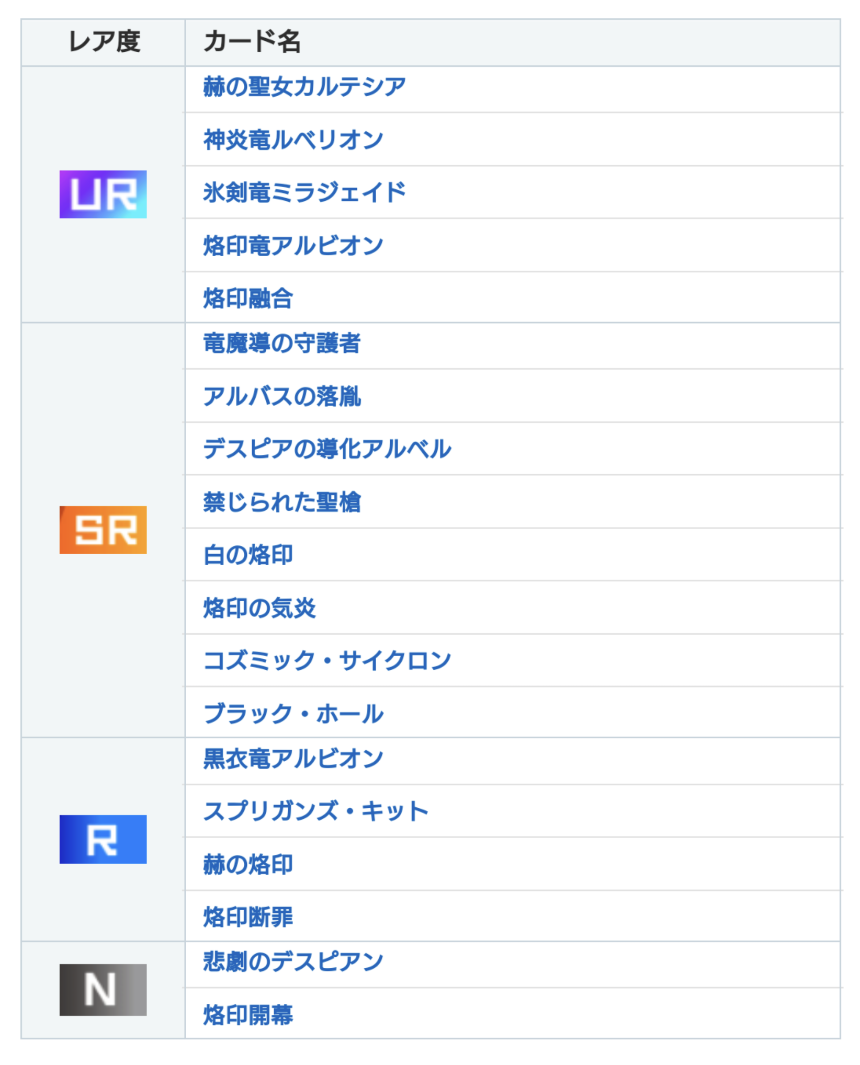Open 烙印竜アルビオン card page
Screen dimensions: 860x1065
293,246
